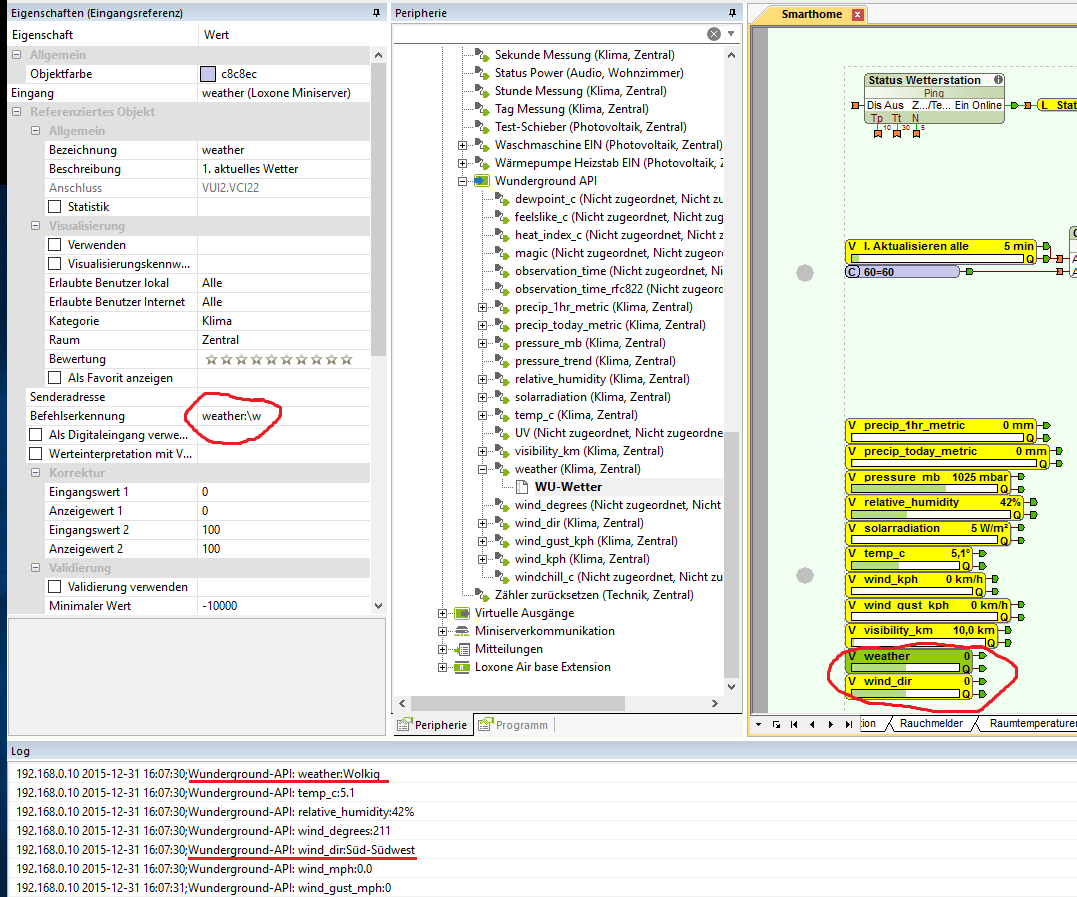Image resolution: width=1077 pixels, height=897 pixels.
Task: Close the Smarthome document tab
Action: [857, 15]
